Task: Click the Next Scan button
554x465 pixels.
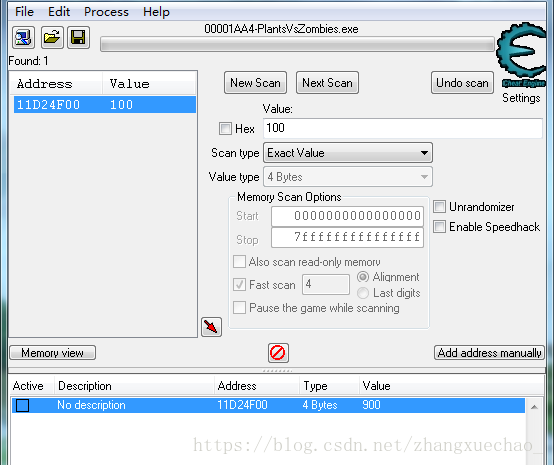Action: click(x=328, y=83)
